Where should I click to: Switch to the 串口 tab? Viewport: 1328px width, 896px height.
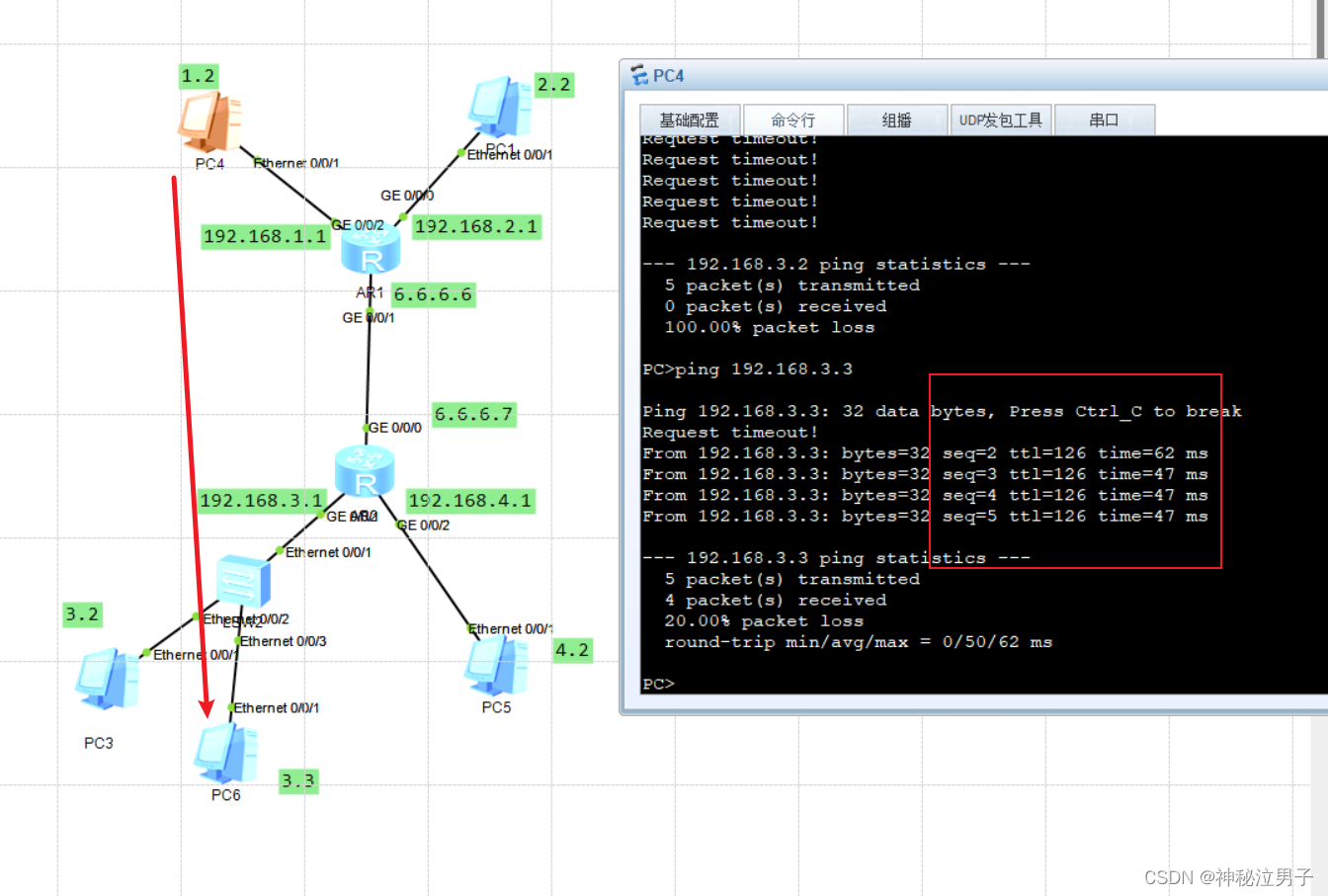point(1104,121)
